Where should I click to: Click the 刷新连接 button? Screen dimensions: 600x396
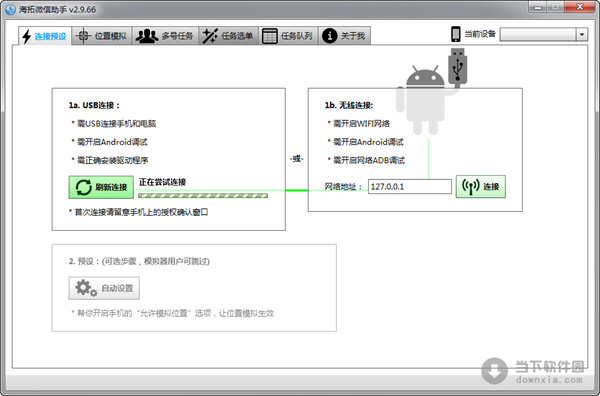click(x=101, y=187)
